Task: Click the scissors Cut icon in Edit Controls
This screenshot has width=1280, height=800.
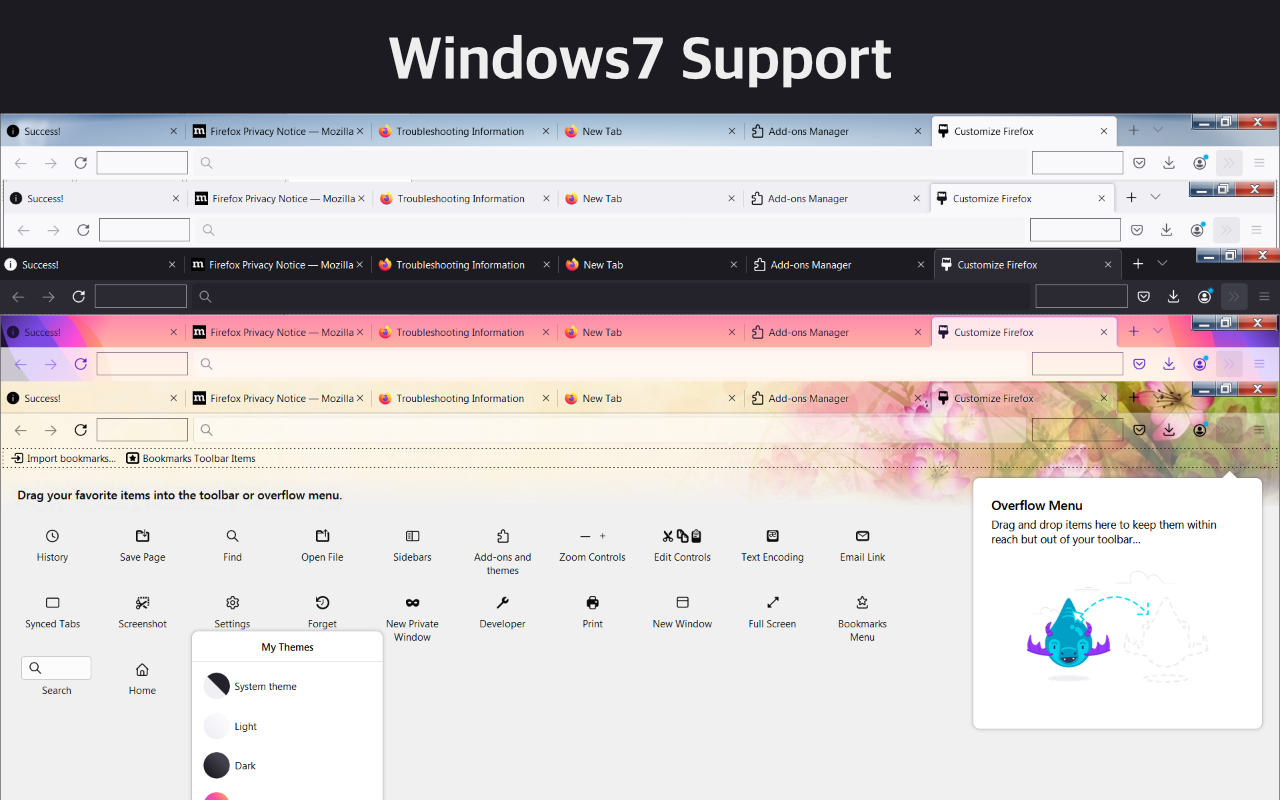Action: pyautogui.click(x=668, y=536)
